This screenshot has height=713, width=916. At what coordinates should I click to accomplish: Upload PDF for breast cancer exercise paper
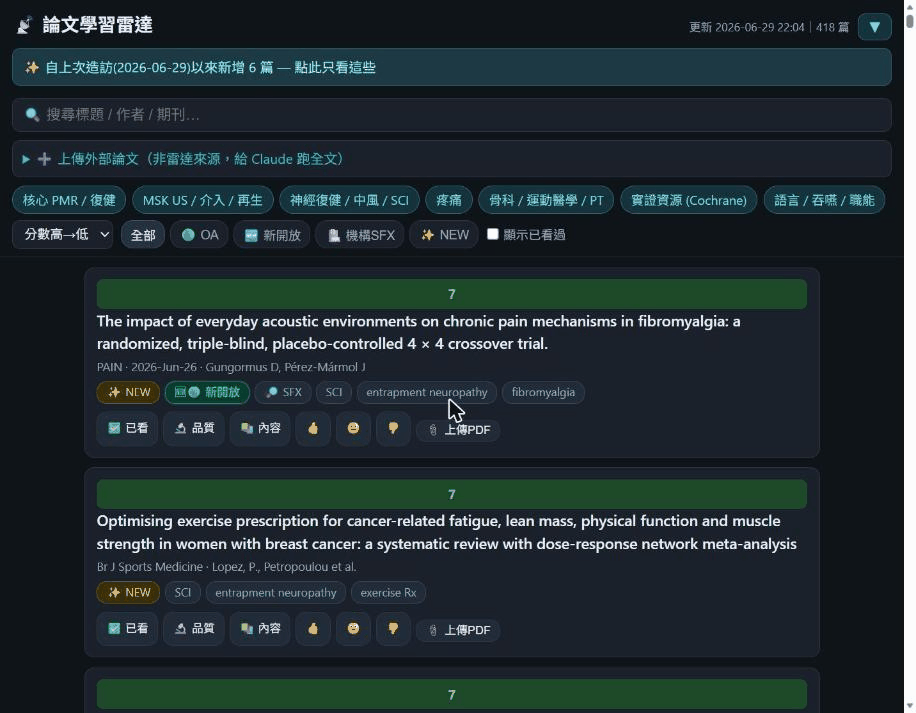[x=459, y=631]
